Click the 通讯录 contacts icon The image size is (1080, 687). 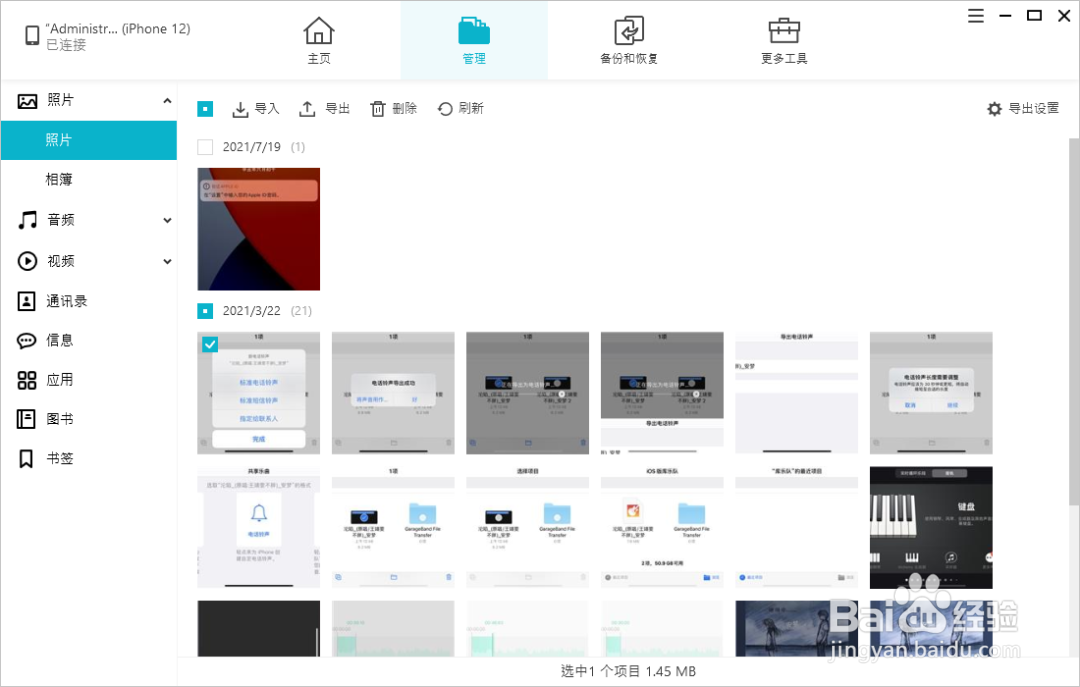[26, 301]
